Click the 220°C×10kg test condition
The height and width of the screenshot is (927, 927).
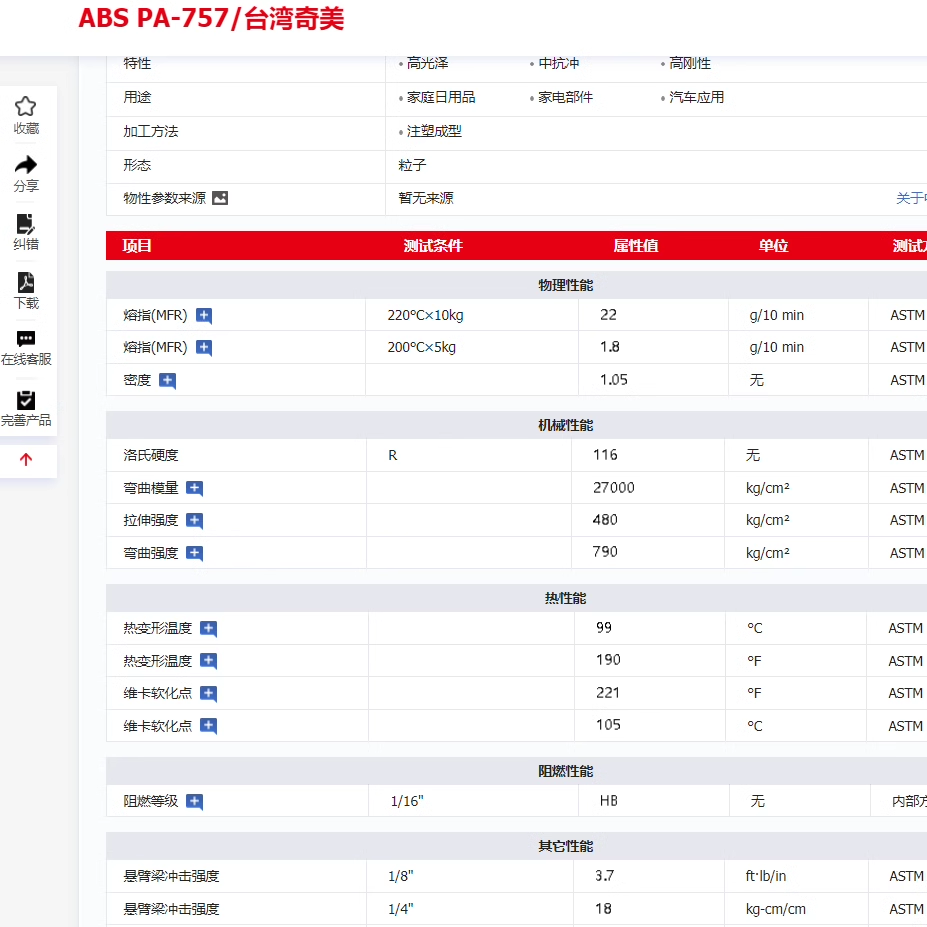[x=425, y=316]
